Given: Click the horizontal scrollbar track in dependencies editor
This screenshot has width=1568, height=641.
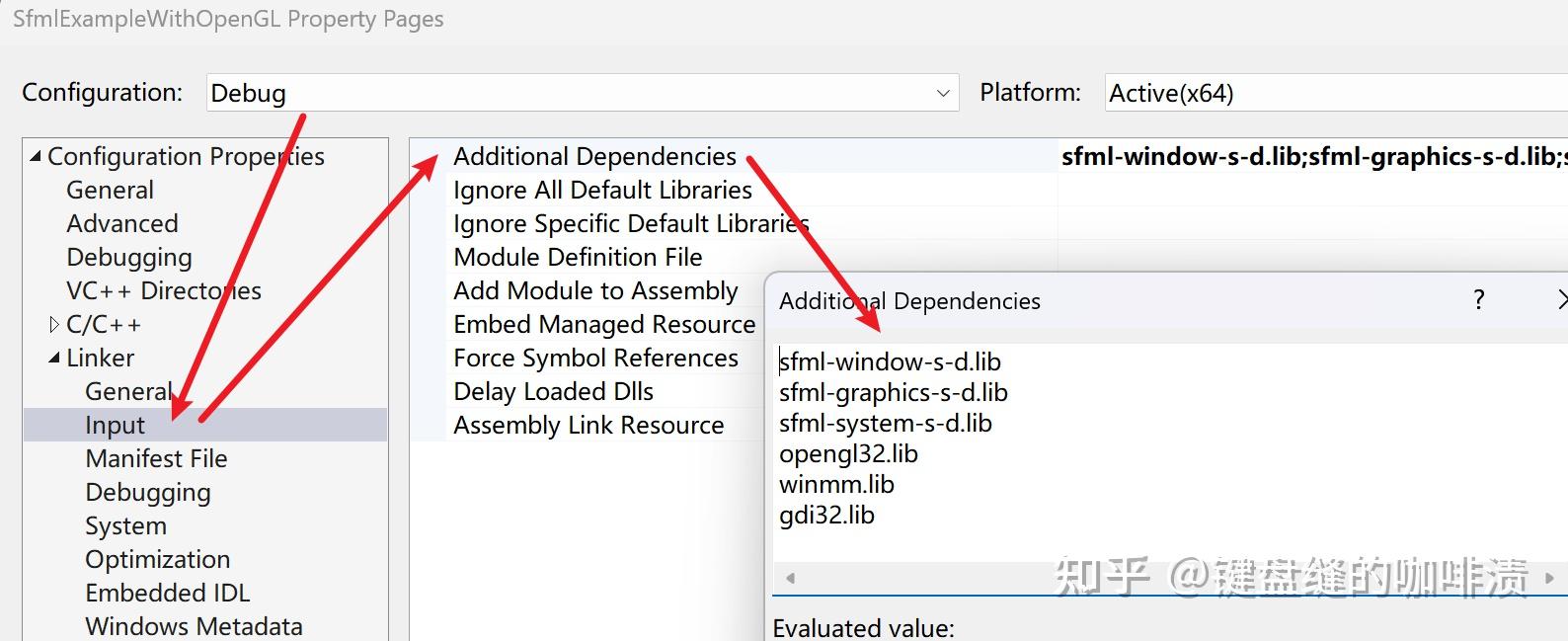Looking at the screenshot, I should pyautogui.click(x=1170, y=578).
